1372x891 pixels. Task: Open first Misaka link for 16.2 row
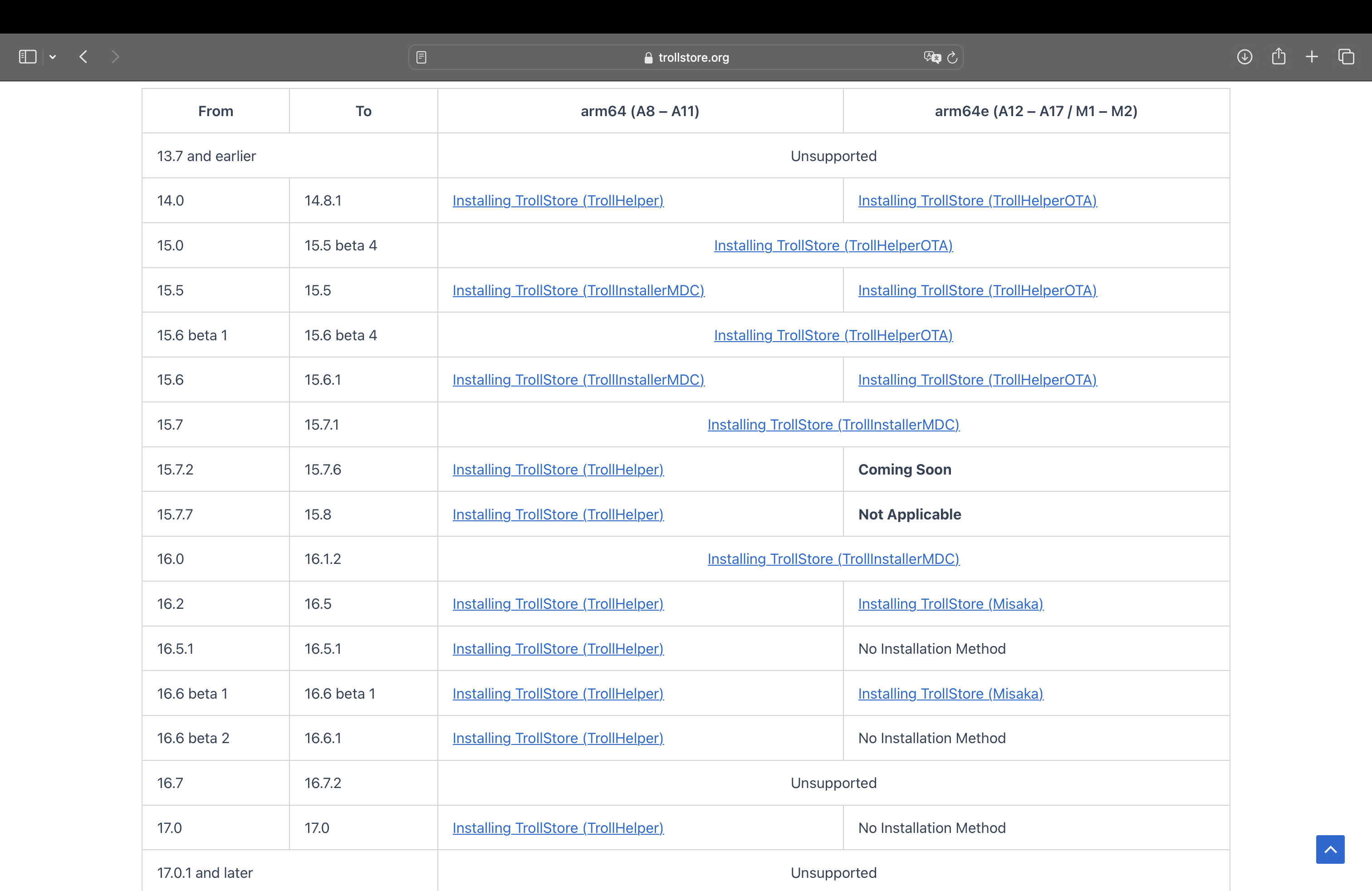[x=950, y=604]
